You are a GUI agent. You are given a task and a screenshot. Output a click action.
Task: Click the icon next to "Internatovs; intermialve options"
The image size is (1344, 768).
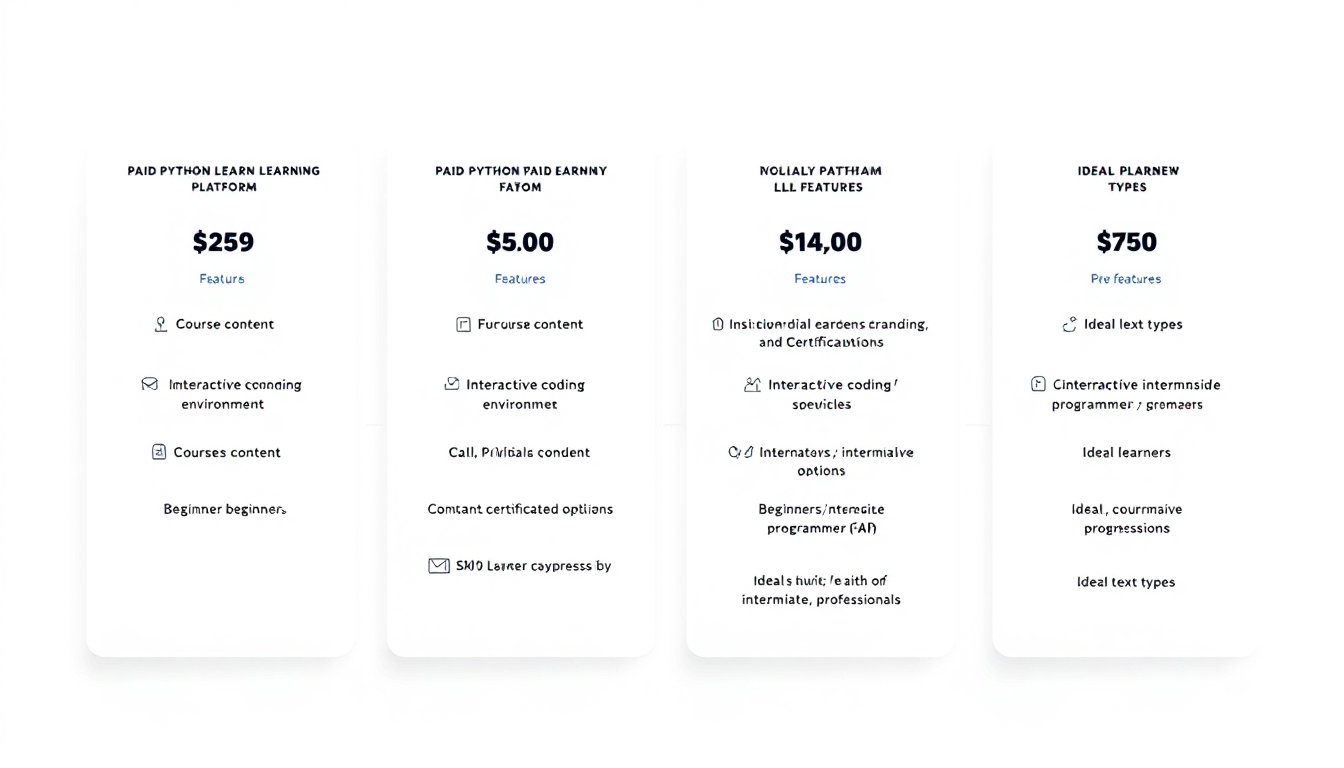740,452
